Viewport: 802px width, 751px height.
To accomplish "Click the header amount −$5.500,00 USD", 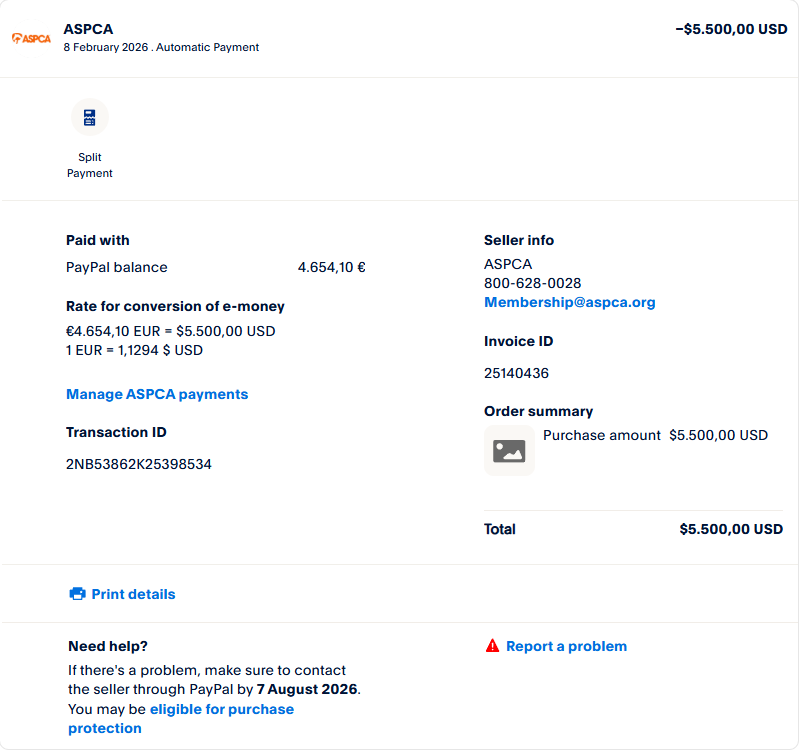I will 731,29.
